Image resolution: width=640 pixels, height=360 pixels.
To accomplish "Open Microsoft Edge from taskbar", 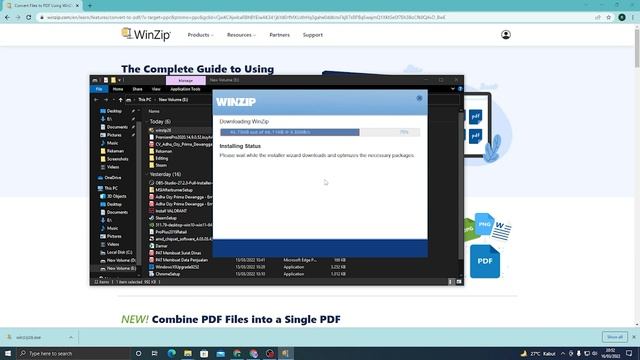I will tap(171, 353).
